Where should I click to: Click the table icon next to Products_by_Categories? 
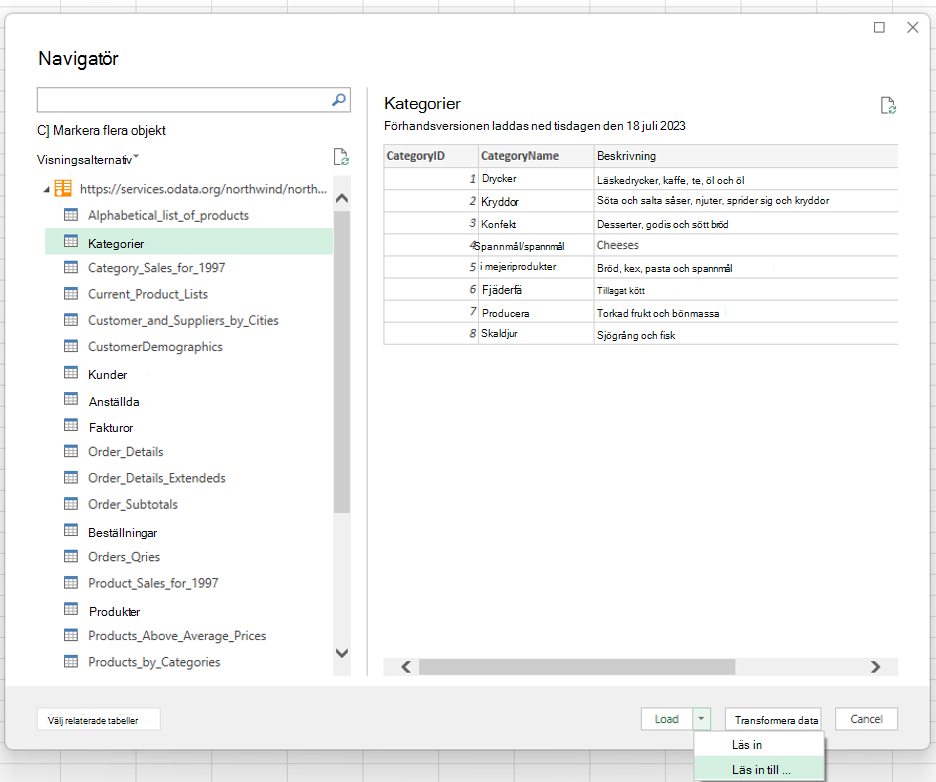[71, 661]
